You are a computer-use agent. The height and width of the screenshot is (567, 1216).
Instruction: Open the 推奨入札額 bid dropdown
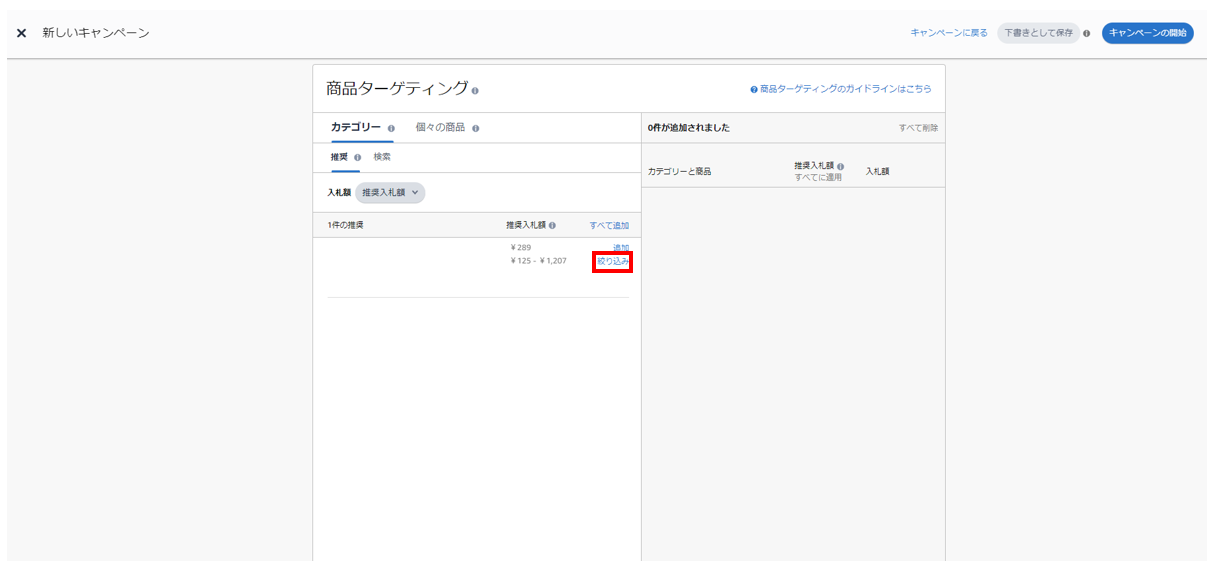click(390, 192)
